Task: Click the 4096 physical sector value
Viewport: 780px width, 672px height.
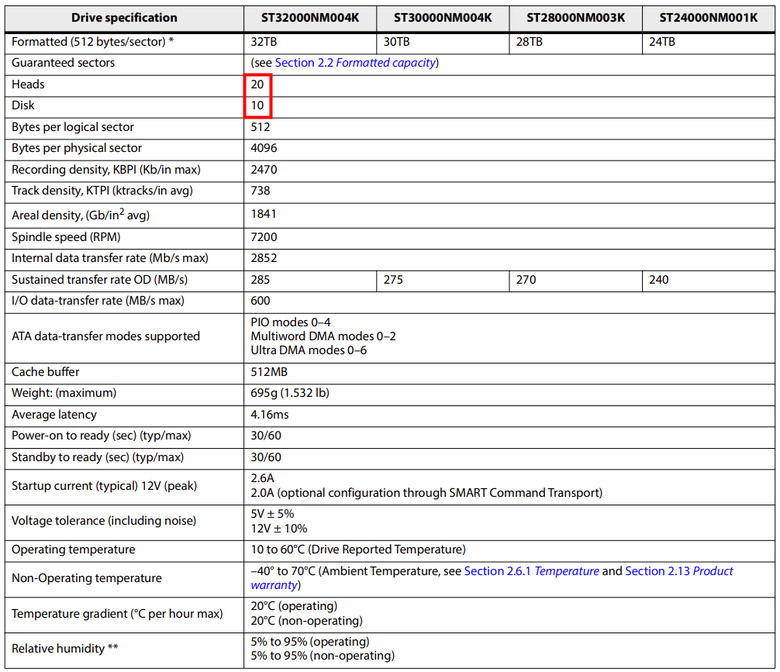Action: pos(264,148)
